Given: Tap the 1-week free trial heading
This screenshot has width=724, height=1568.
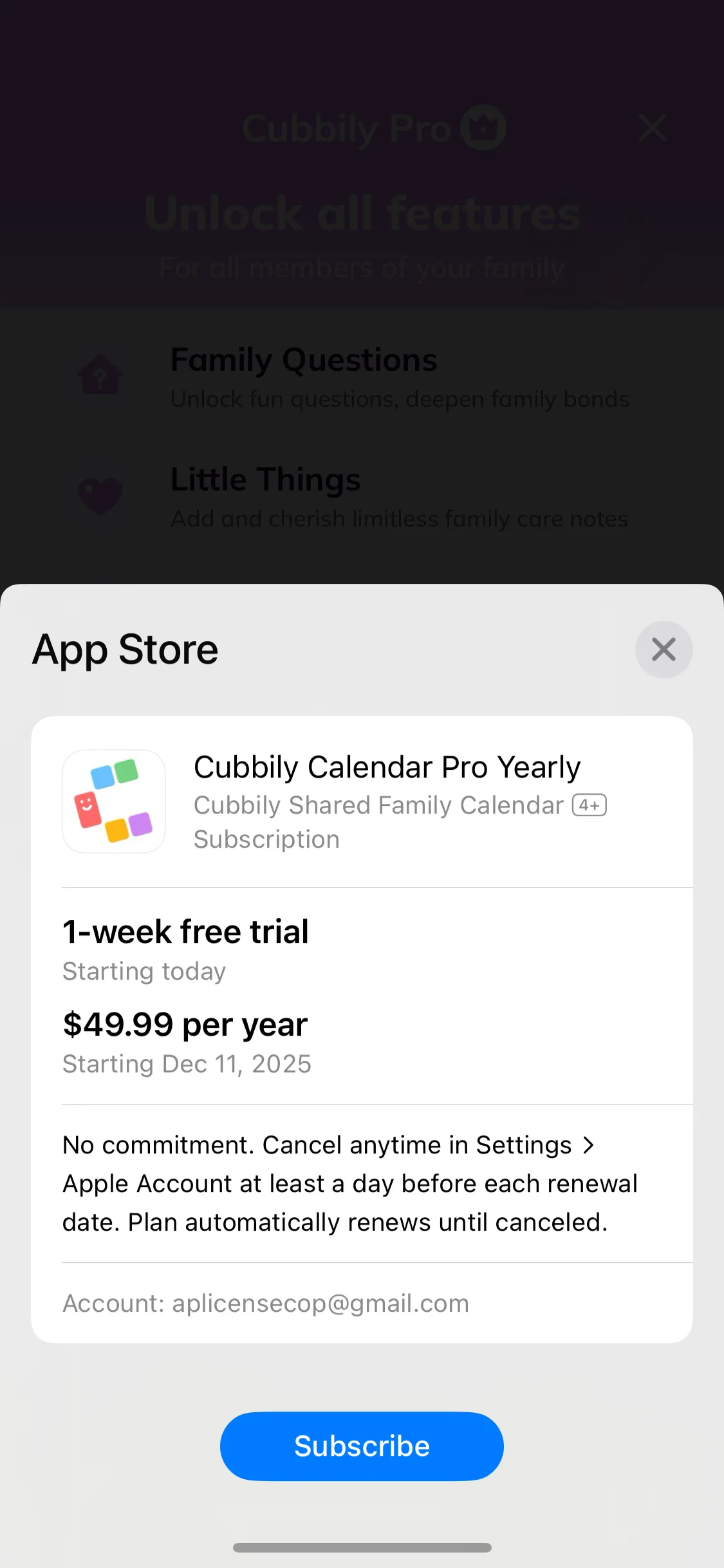Looking at the screenshot, I should [185, 931].
